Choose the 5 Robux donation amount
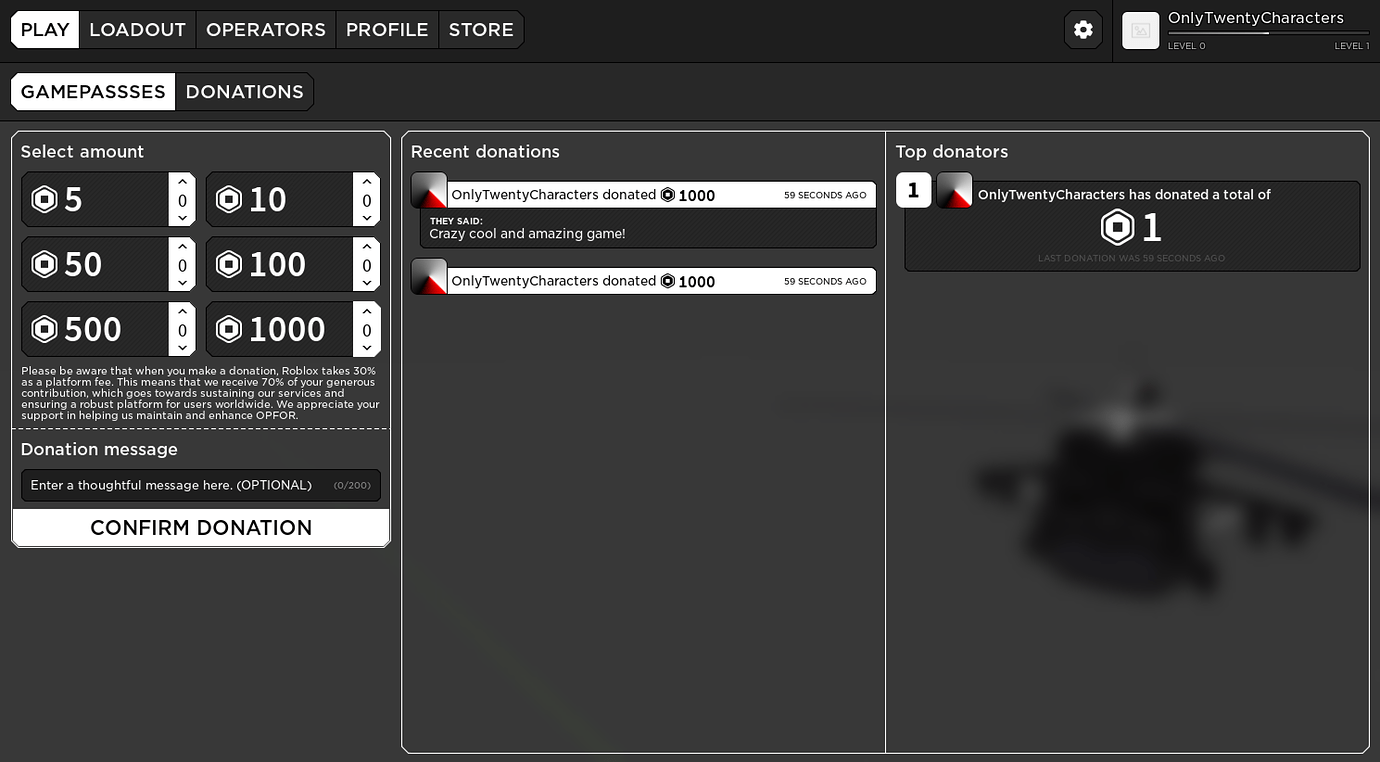Viewport: 1380px width, 762px height. [95, 200]
